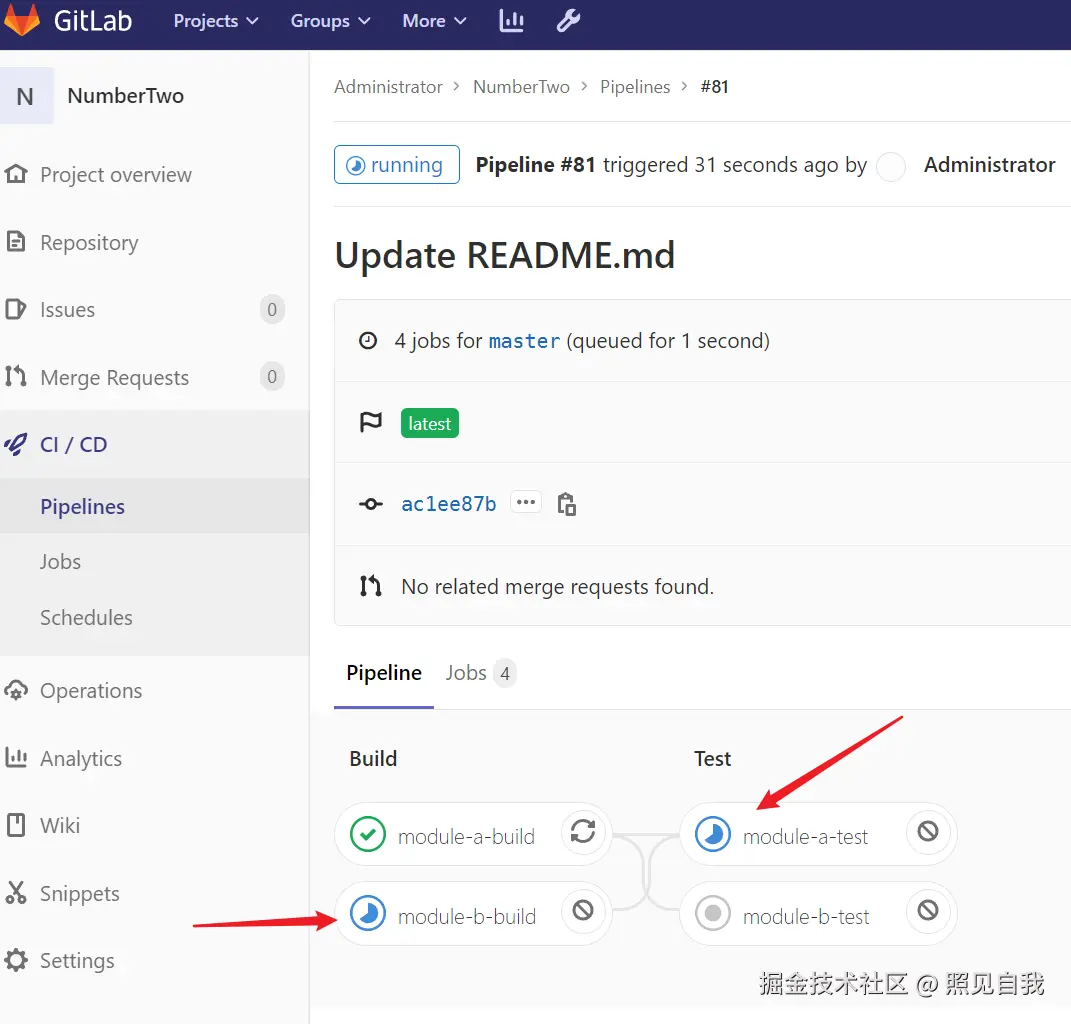Select Schedules under CI / CD

pos(86,618)
